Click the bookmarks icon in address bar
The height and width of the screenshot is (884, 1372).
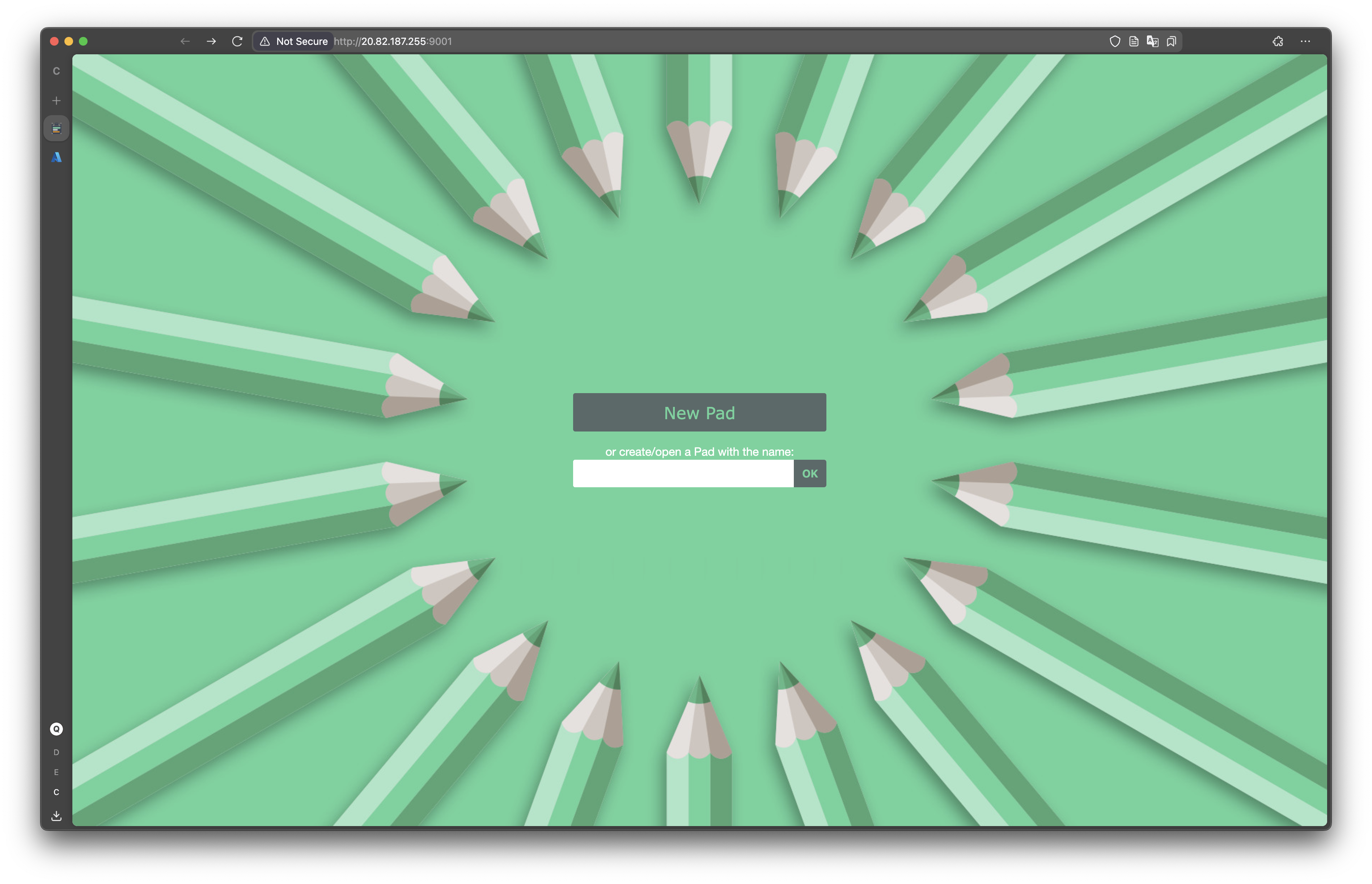1171,41
